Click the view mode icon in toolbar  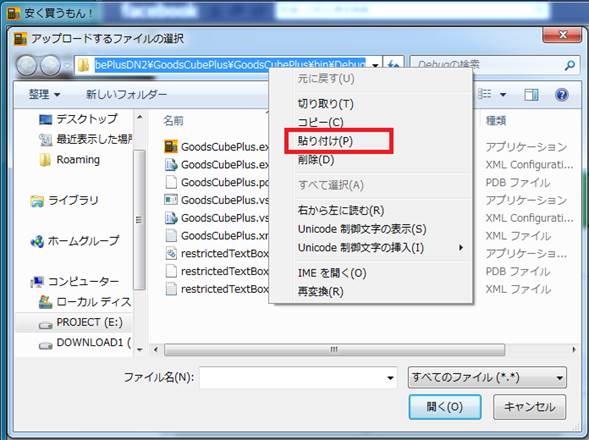(485, 94)
